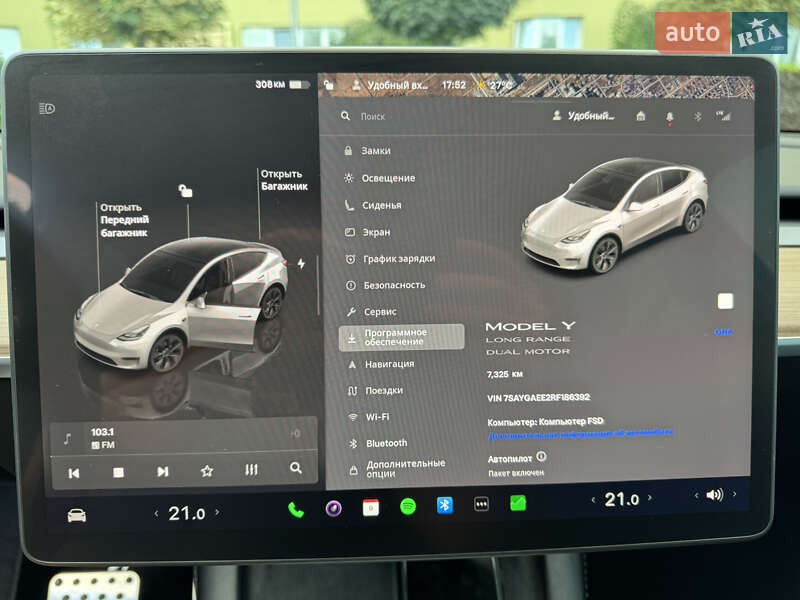This screenshot has width=800, height=600.
Task: Open График зарядки charging schedule
Action: (390, 259)
